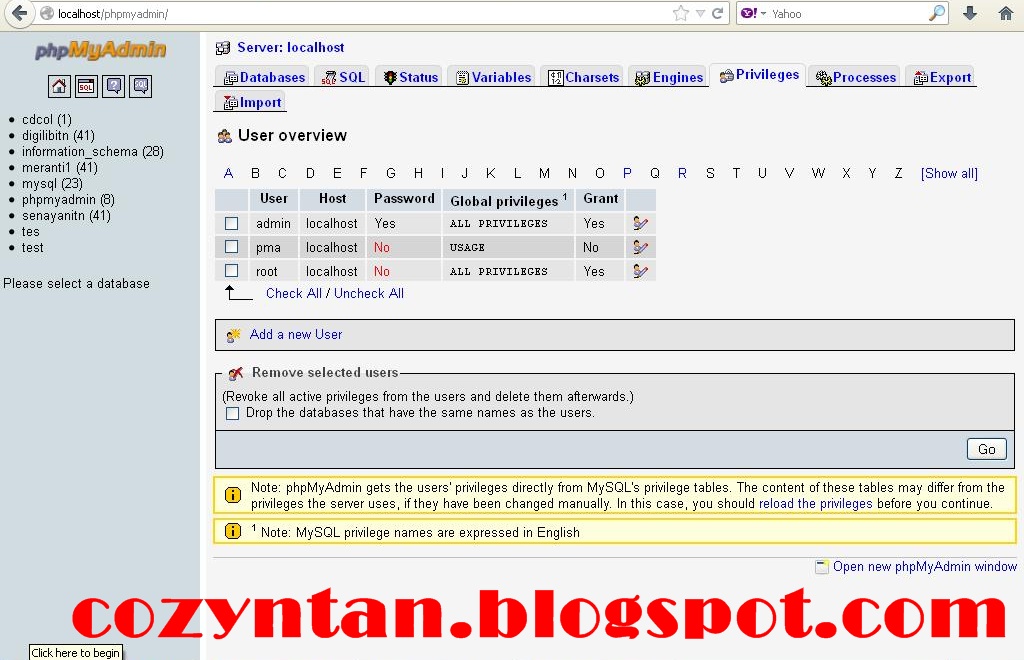Open the Import tab

252,102
